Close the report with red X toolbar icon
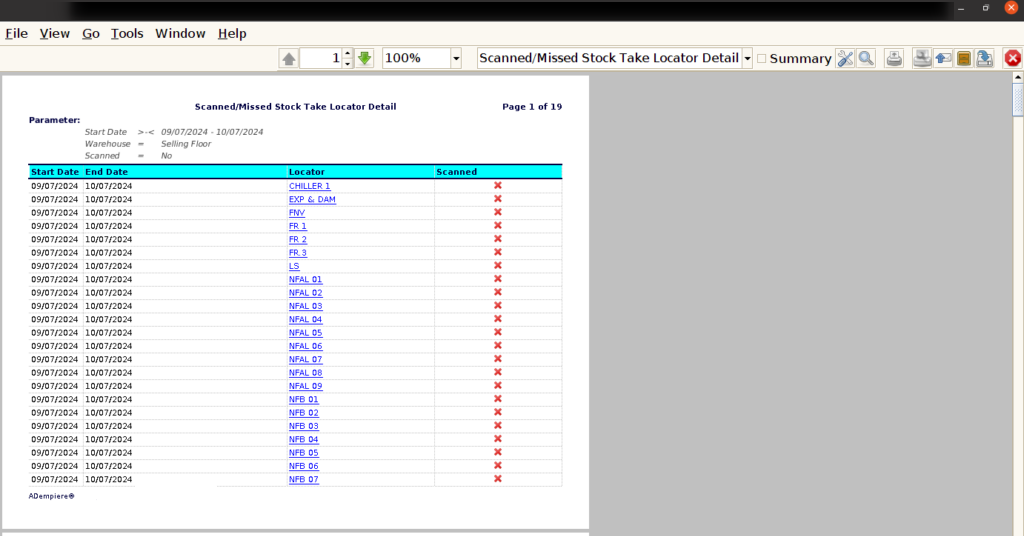Screen dimensions: 1024x536 click(1013, 58)
